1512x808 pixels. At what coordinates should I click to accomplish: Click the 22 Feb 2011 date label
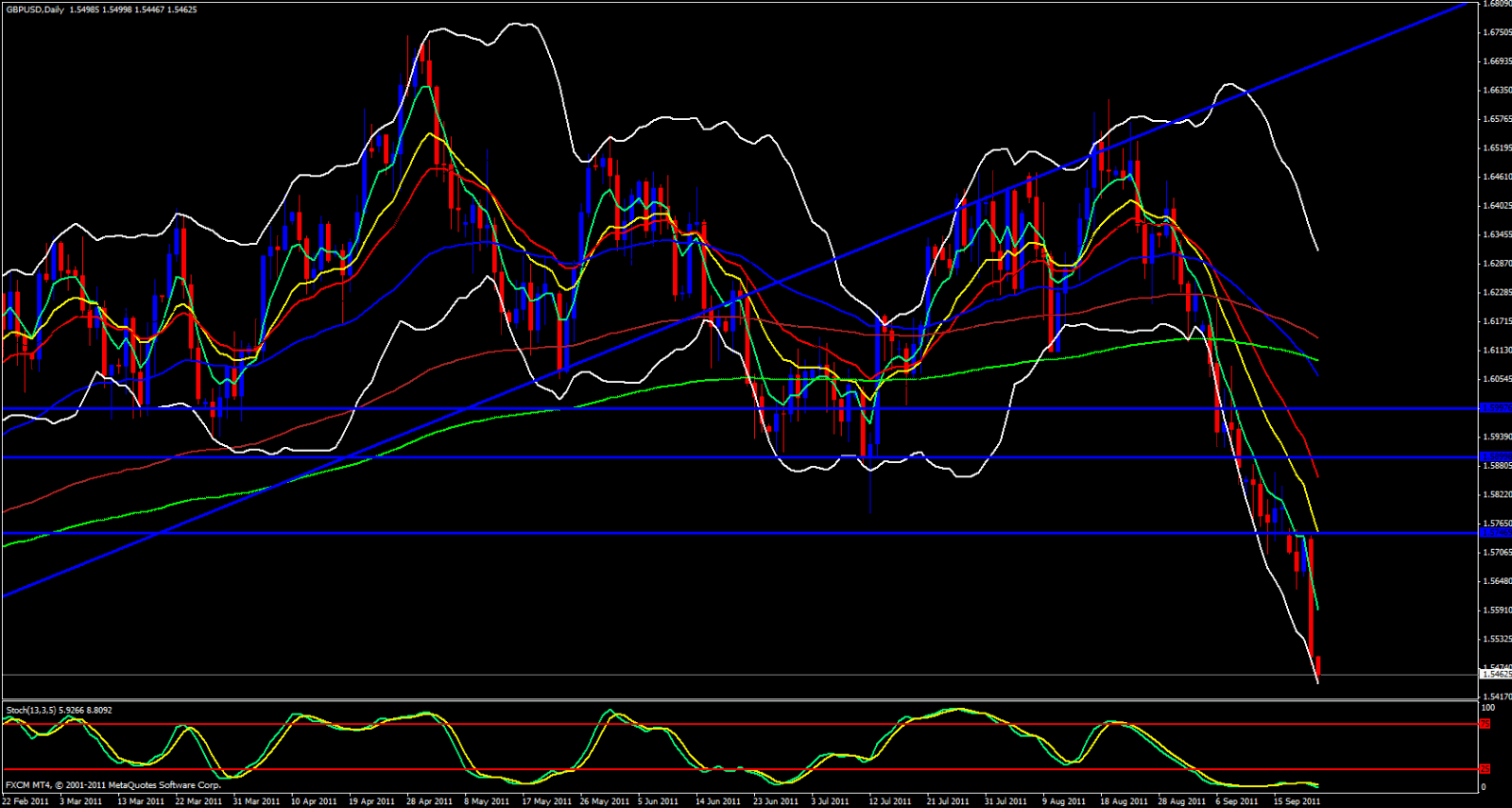tap(26, 801)
